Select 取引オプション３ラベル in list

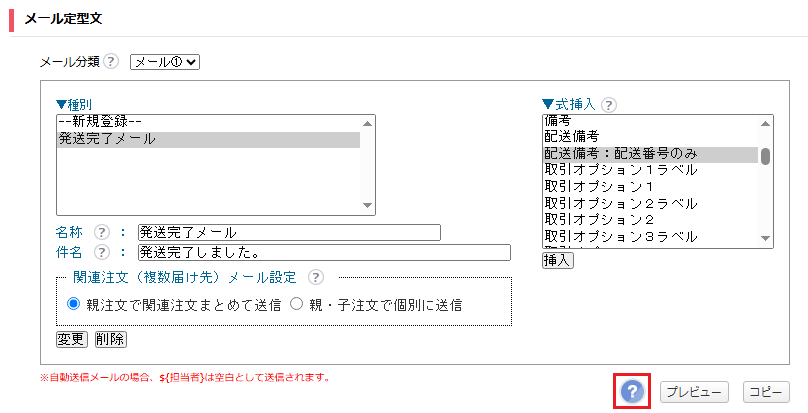(x=650, y=237)
